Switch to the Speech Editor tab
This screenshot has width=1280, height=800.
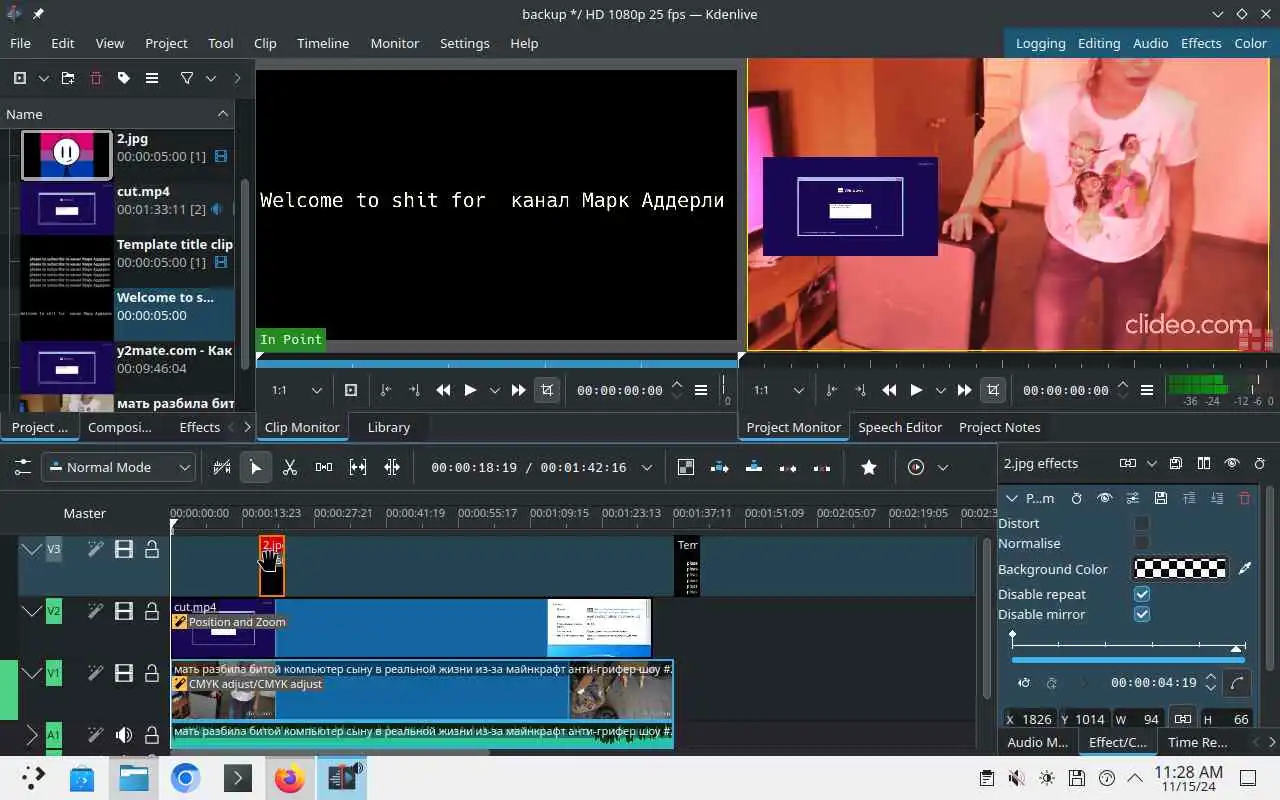900,427
